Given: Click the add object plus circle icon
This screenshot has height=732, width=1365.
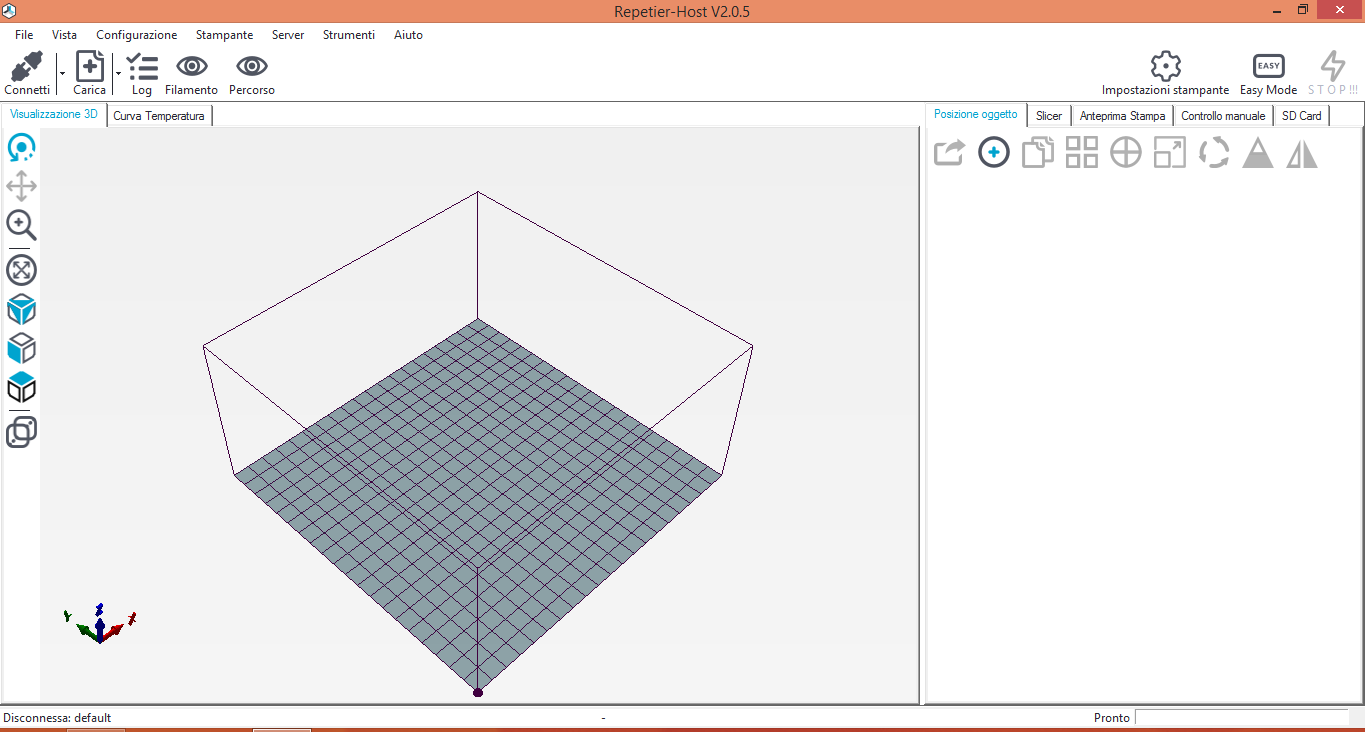Looking at the screenshot, I should pos(993,153).
